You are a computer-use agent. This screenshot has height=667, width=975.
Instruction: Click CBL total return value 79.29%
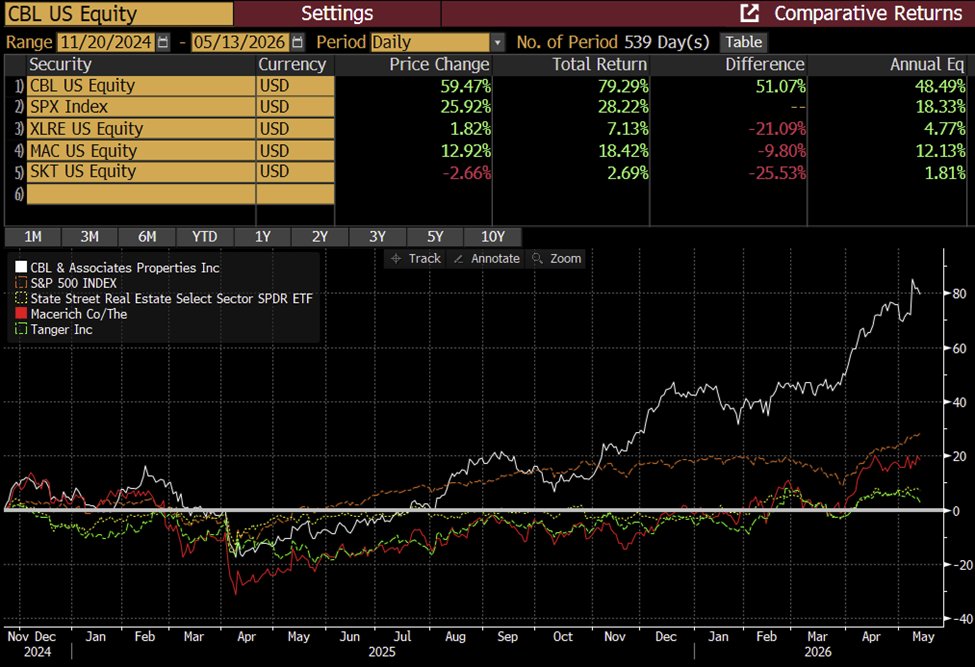tap(623, 86)
